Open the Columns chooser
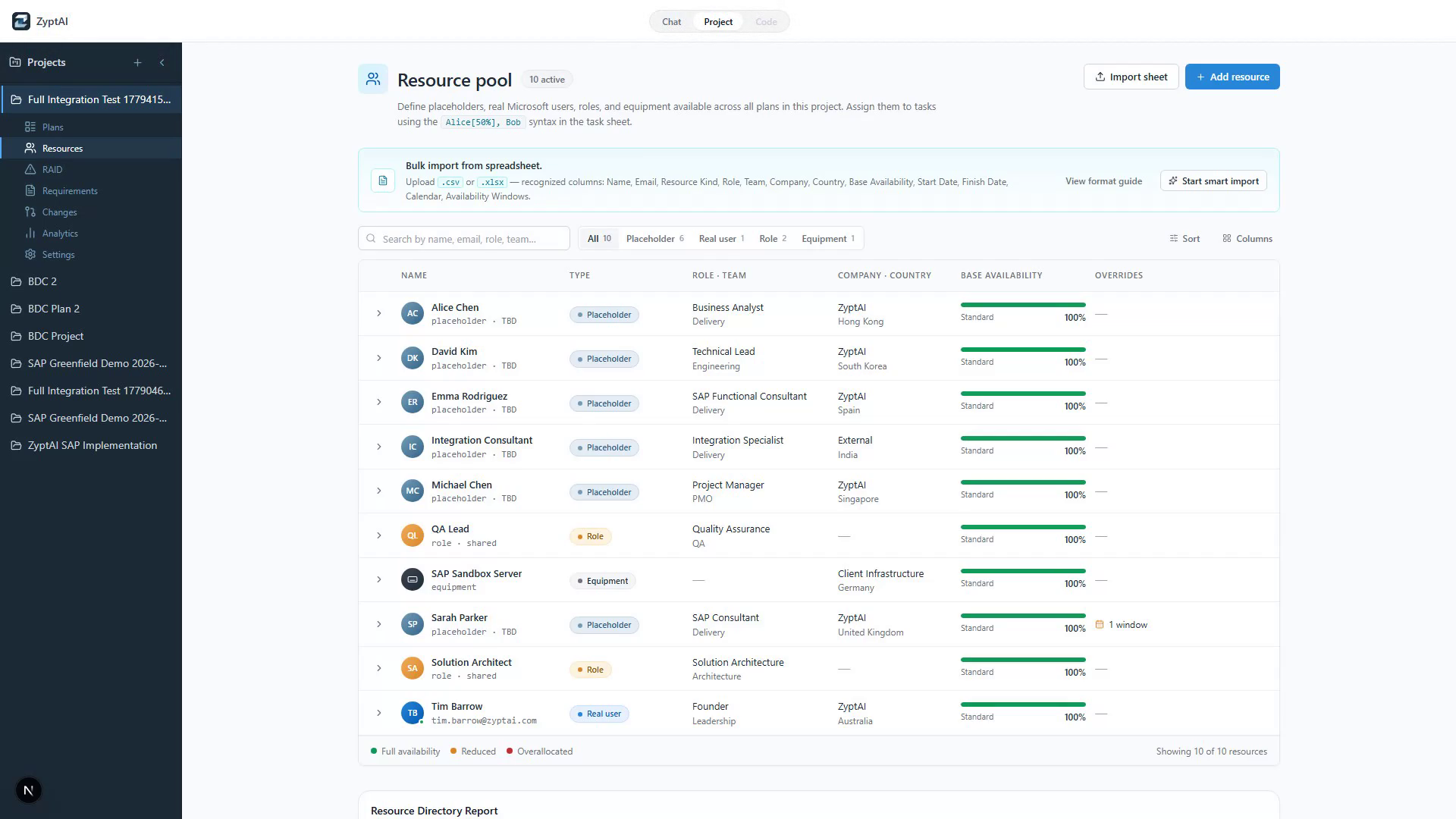Screen dimensions: 1456x819 tap(1247, 238)
